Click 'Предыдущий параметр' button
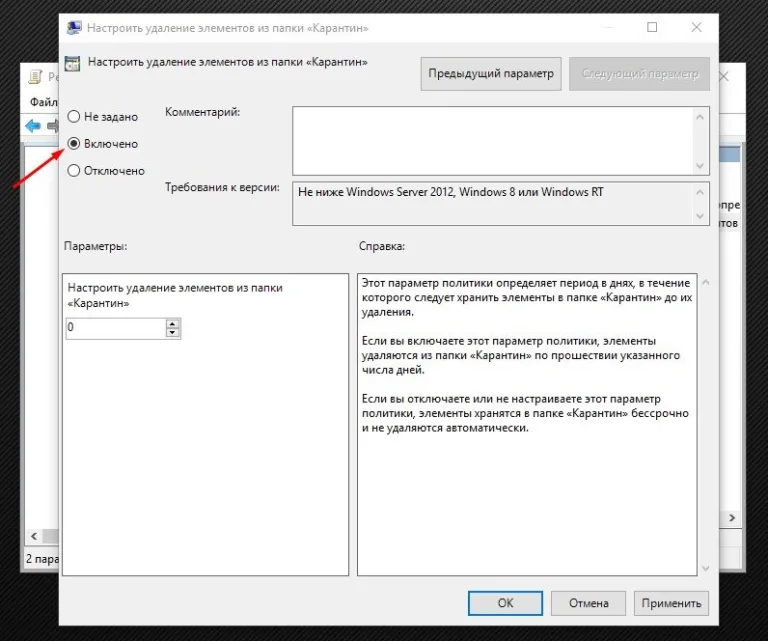 point(491,74)
